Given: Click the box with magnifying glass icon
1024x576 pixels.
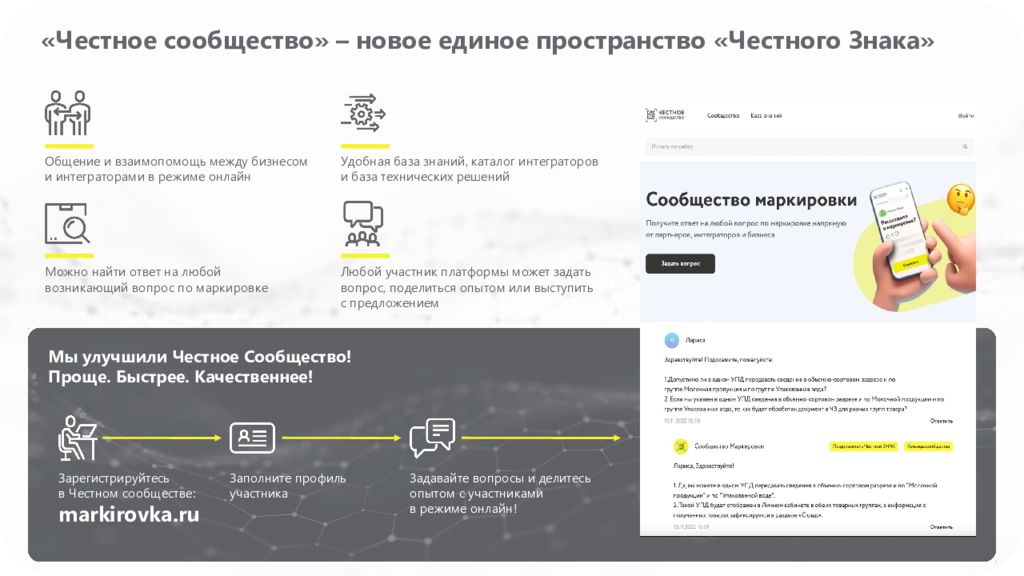Looking at the screenshot, I should click(67, 223).
